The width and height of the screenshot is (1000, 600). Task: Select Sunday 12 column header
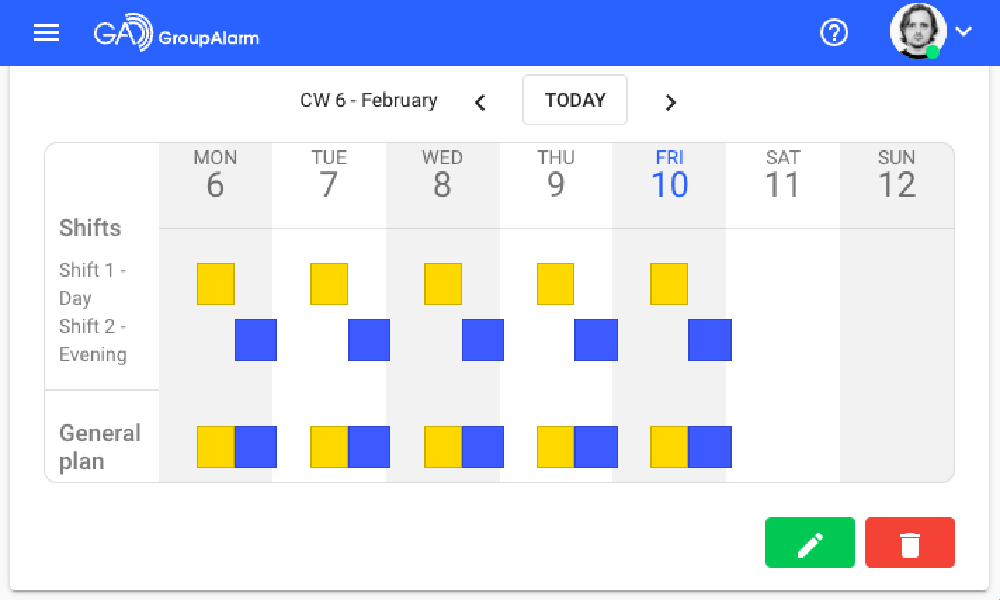[896, 175]
